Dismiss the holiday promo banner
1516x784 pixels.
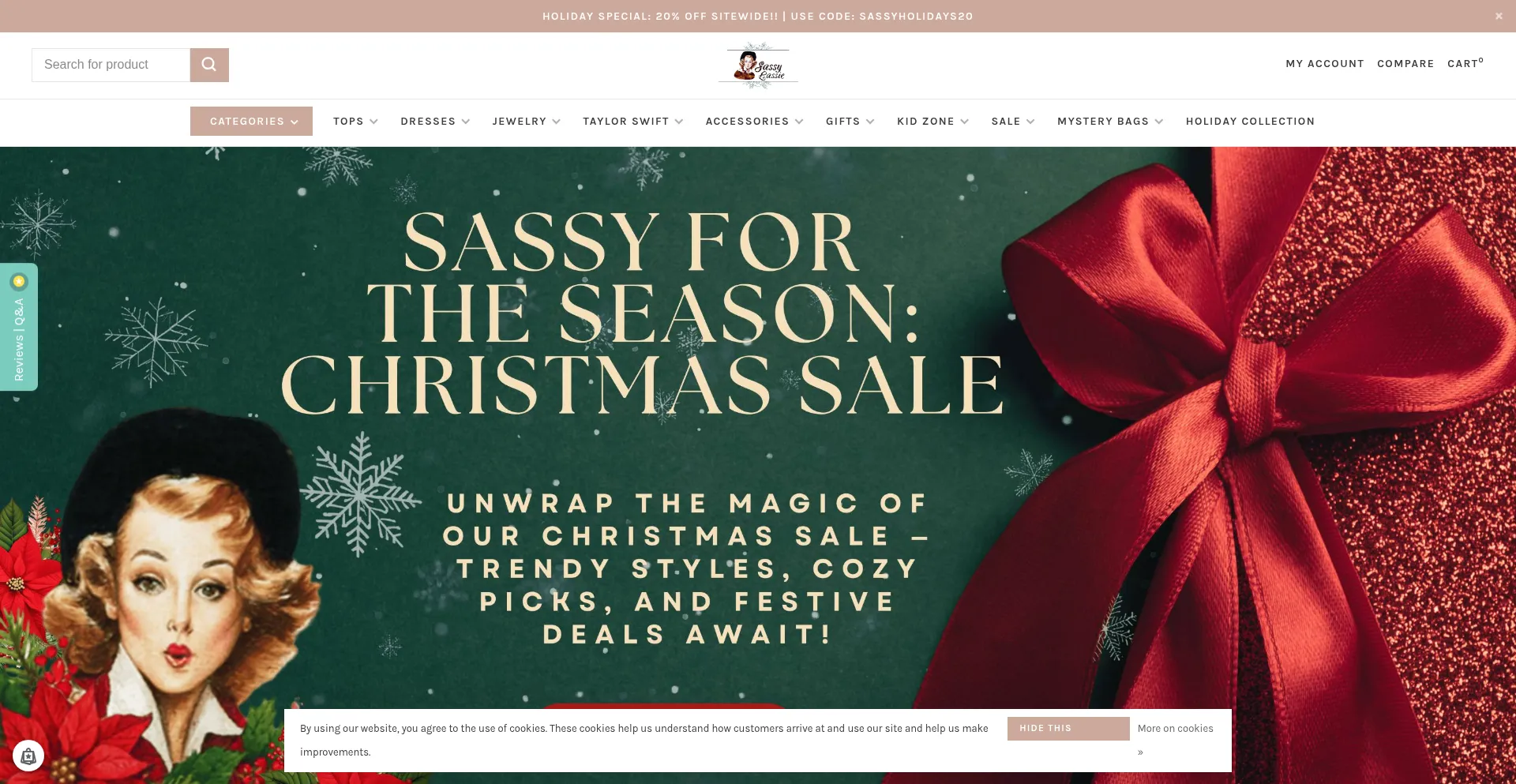(x=1499, y=16)
